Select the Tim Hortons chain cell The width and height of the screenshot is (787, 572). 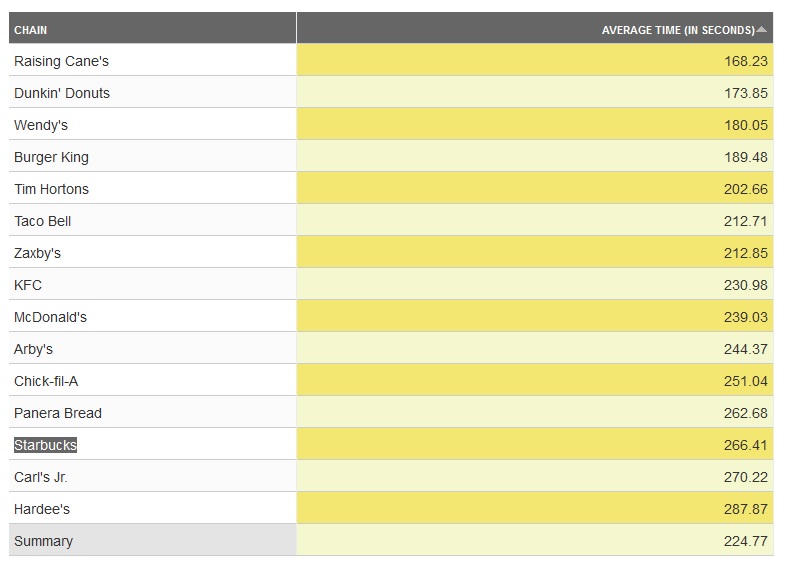tap(51, 189)
